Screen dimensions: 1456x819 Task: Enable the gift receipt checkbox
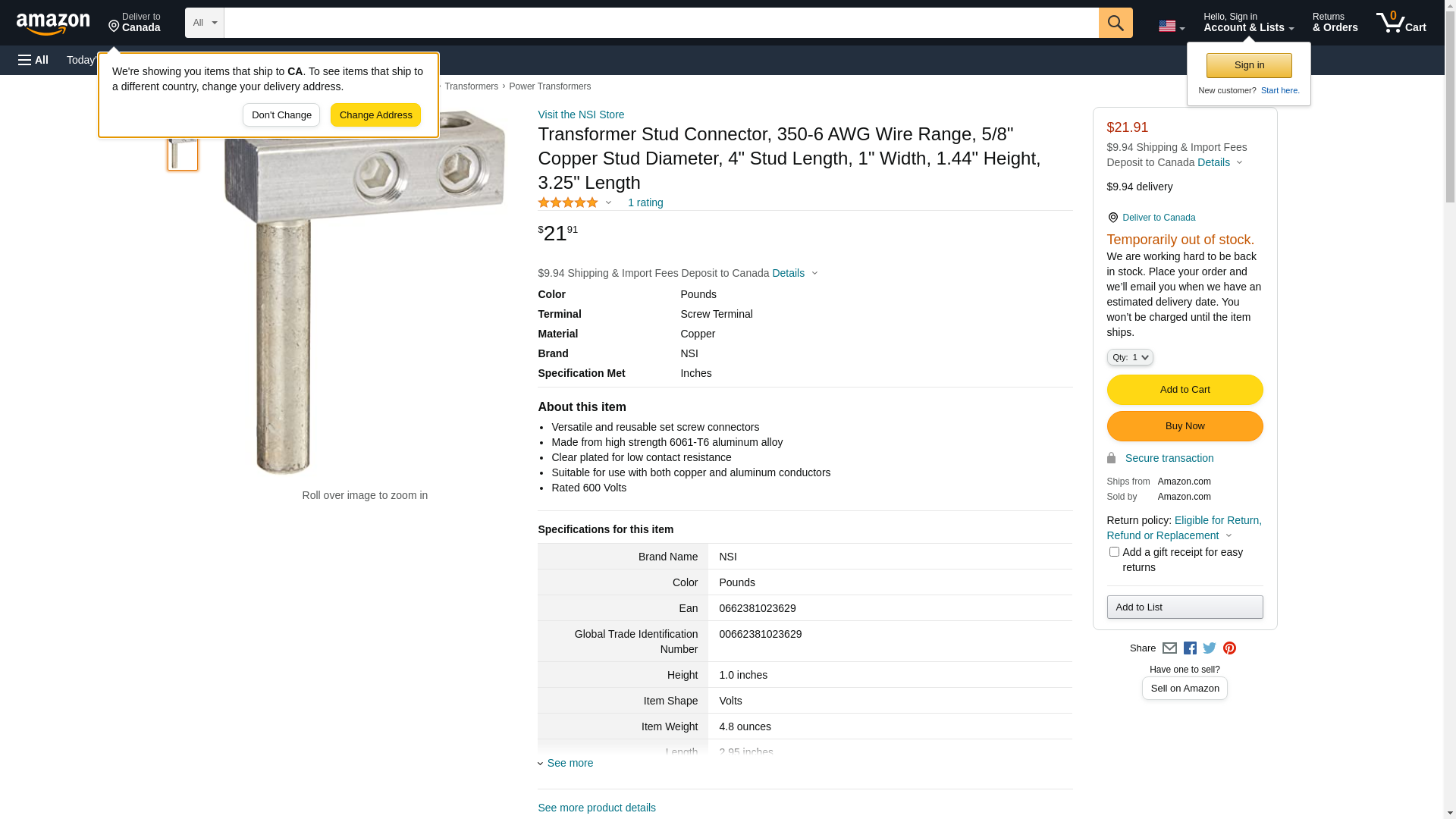1114,552
